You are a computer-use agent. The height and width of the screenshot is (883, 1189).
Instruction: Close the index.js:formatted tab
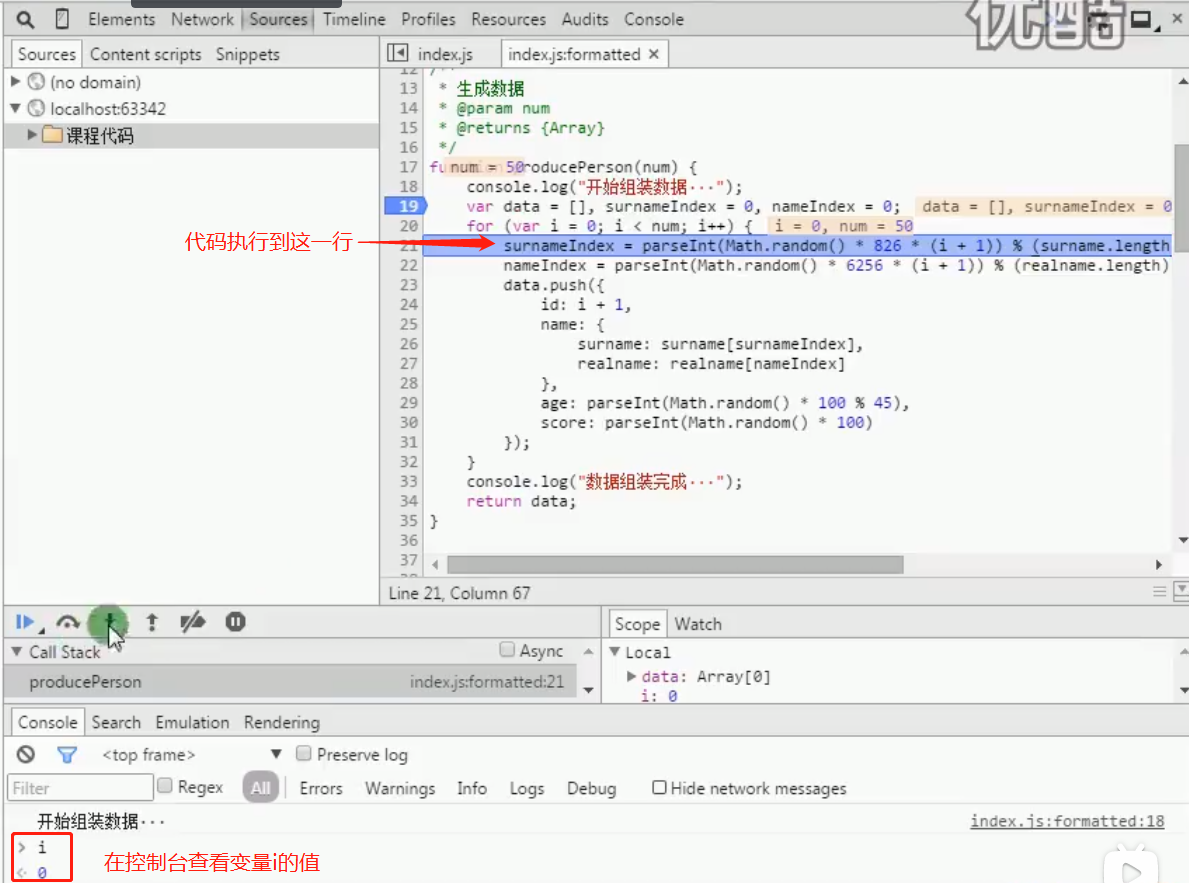(x=654, y=54)
